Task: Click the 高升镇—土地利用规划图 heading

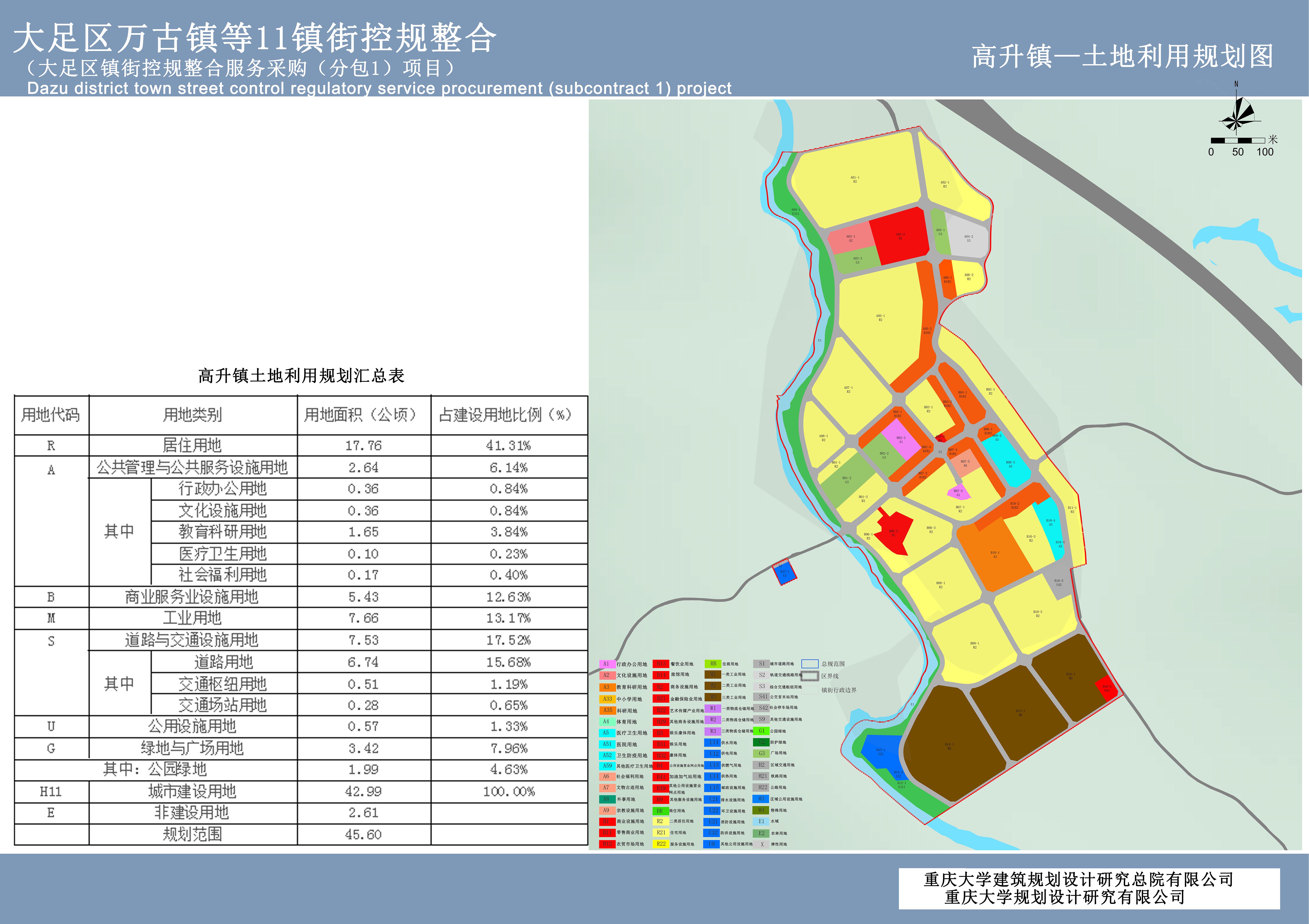Action: point(1123,57)
